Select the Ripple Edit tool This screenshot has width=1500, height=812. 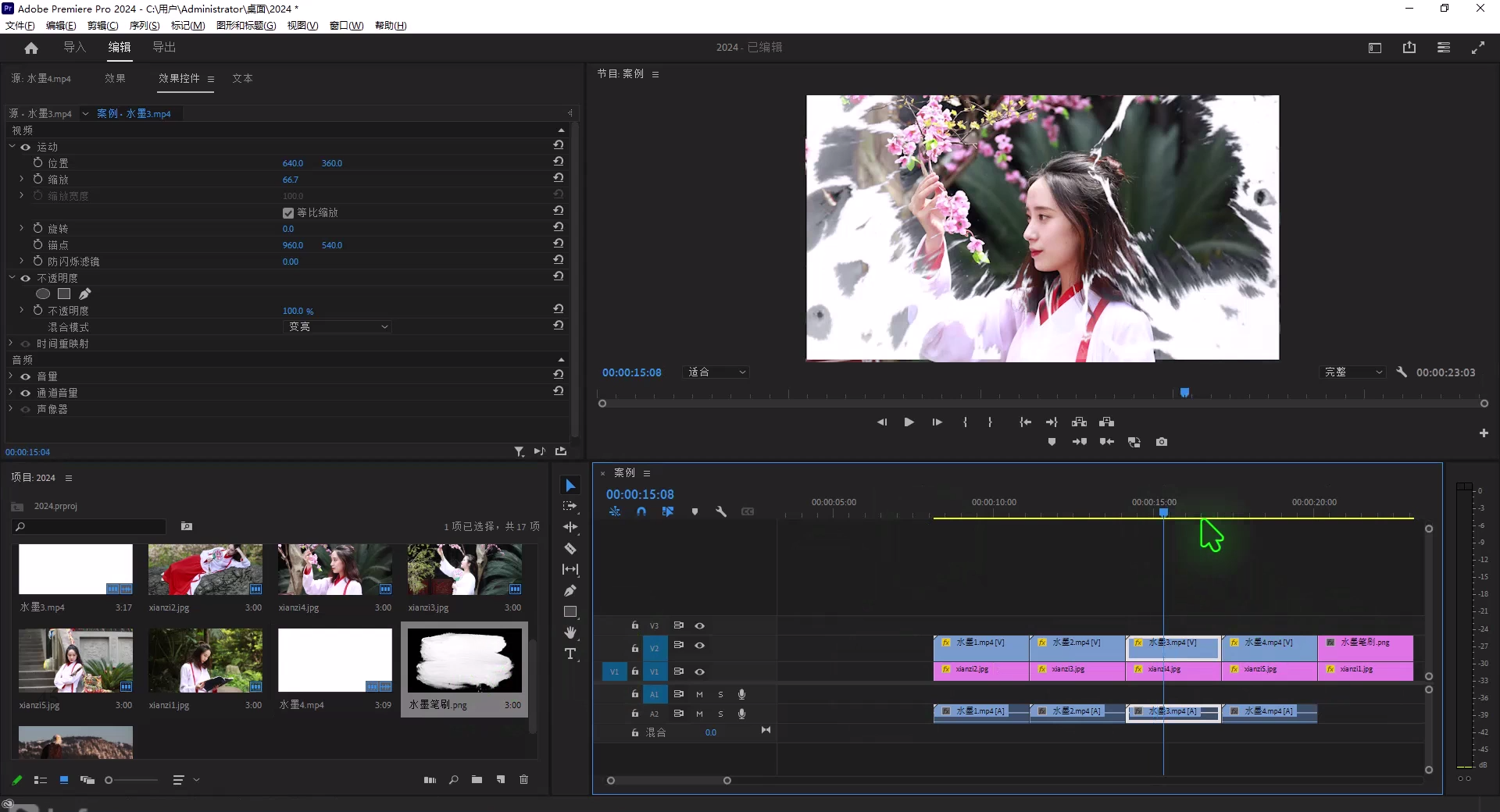[570, 528]
